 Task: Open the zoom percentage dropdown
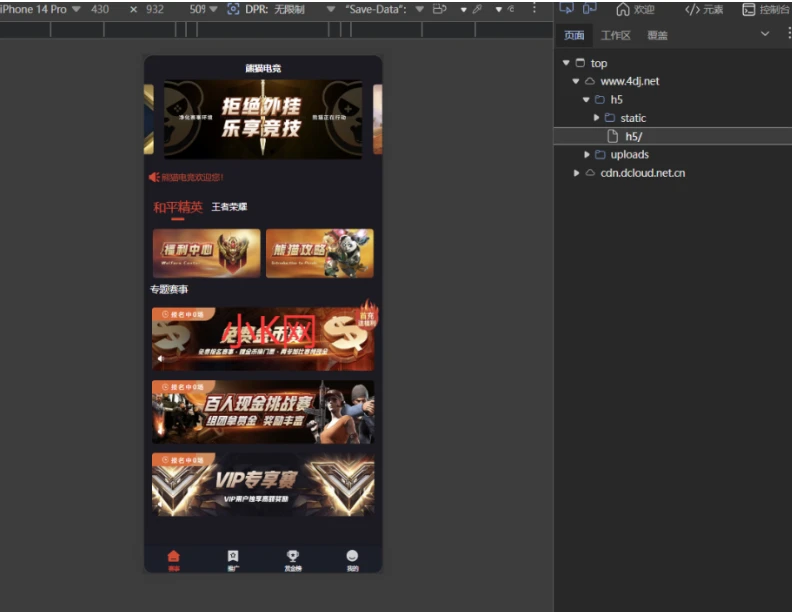point(203,9)
